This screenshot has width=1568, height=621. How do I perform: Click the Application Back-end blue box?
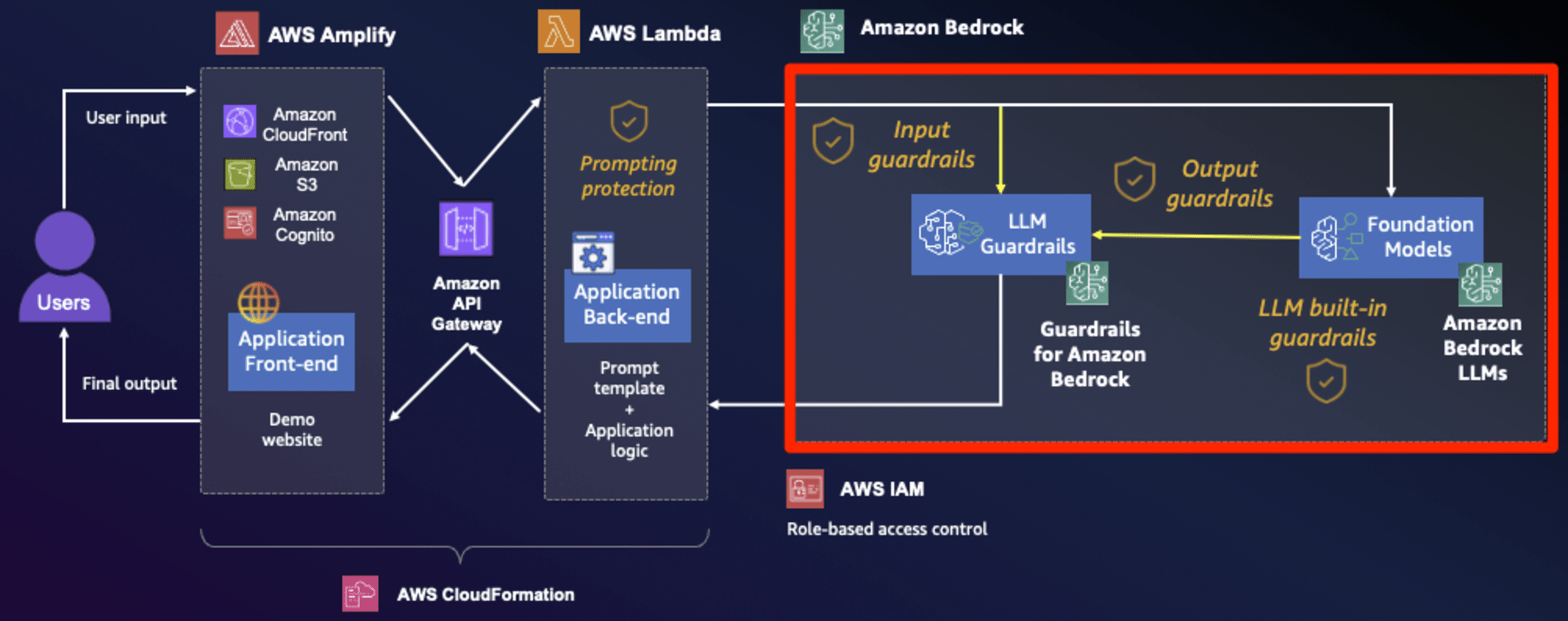(627, 305)
